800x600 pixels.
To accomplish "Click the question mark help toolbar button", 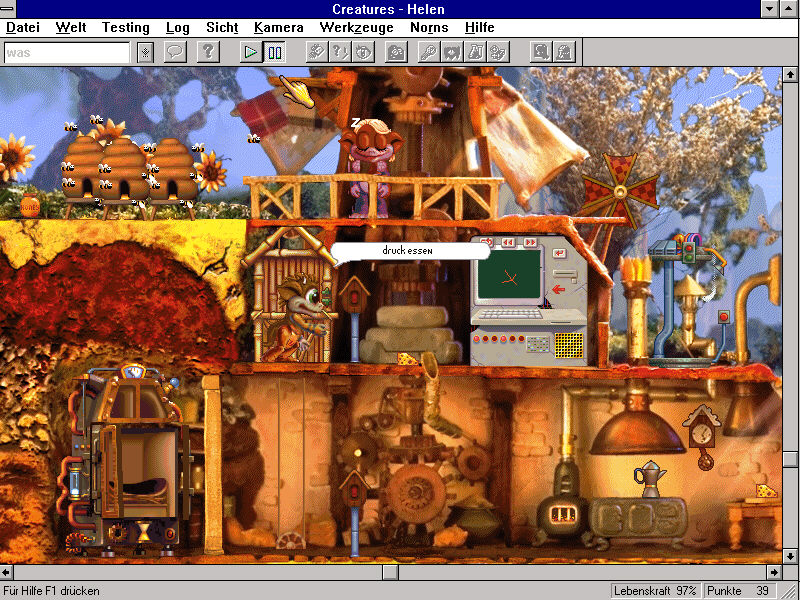I will point(208,52).
